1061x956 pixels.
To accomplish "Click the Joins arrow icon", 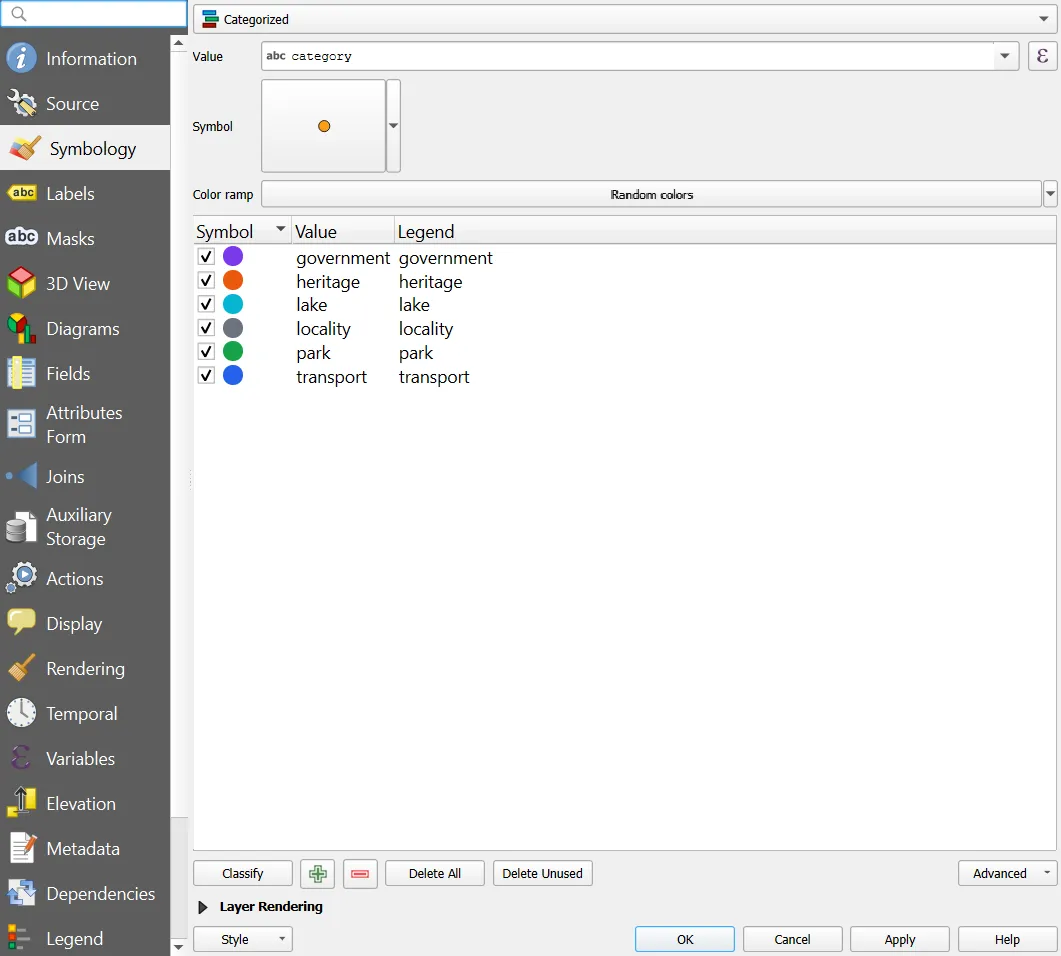I will click(21, 476).
